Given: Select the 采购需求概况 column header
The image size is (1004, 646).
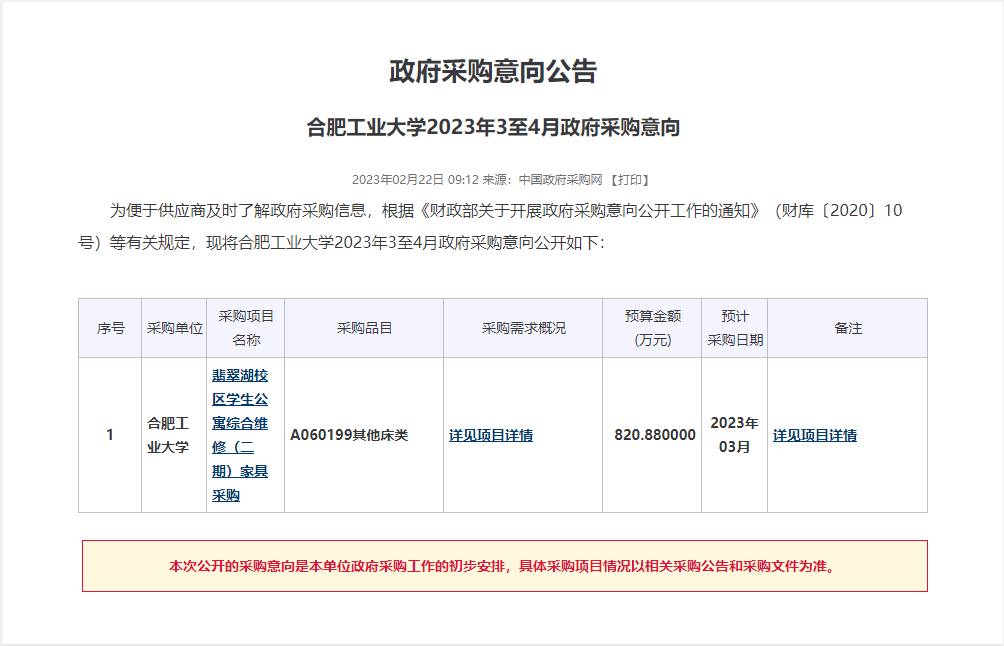Looking at the screenshot, I should [523, 328].
